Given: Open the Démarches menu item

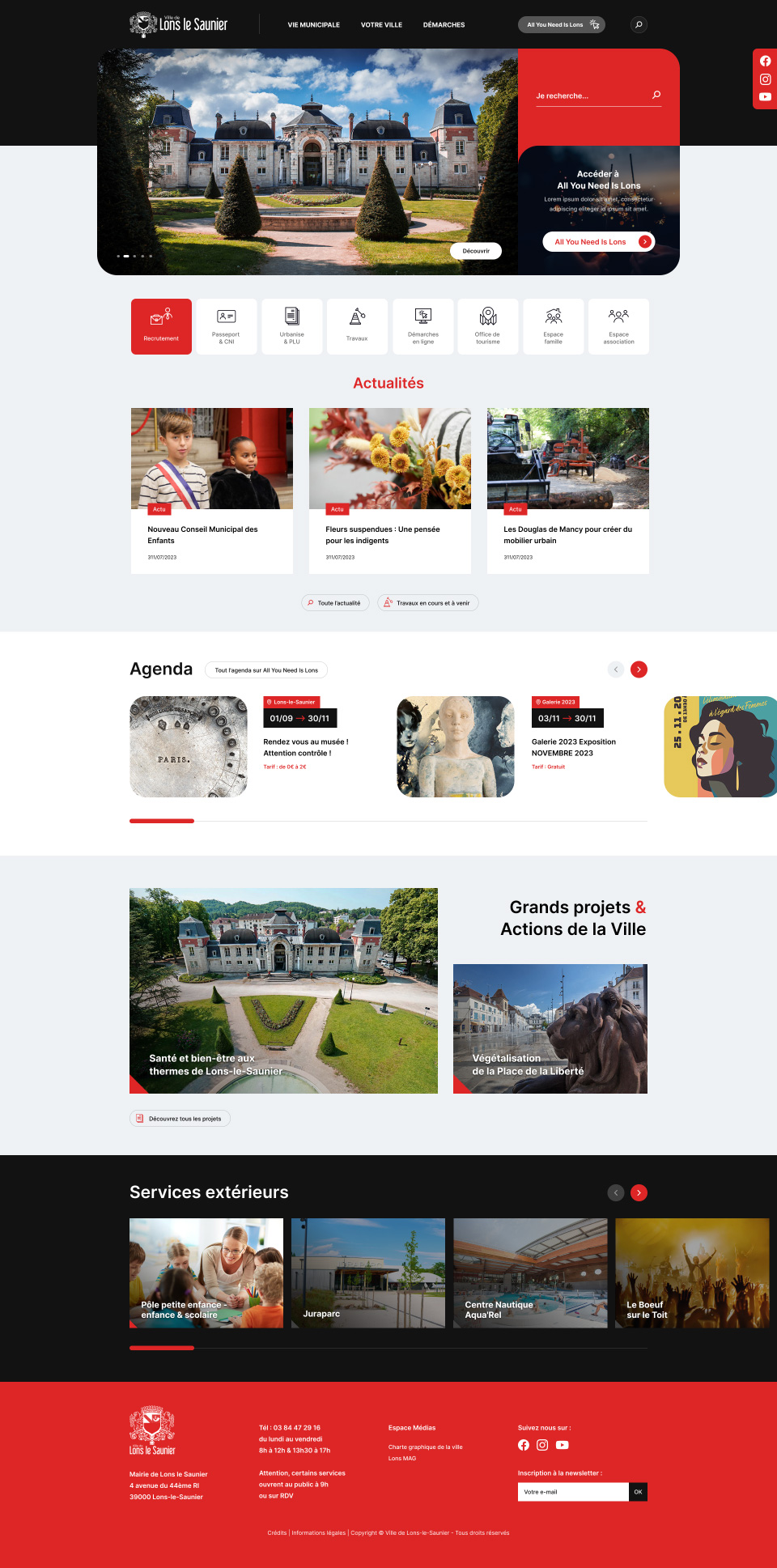Looking at the screenshot, I should point(444,25).
